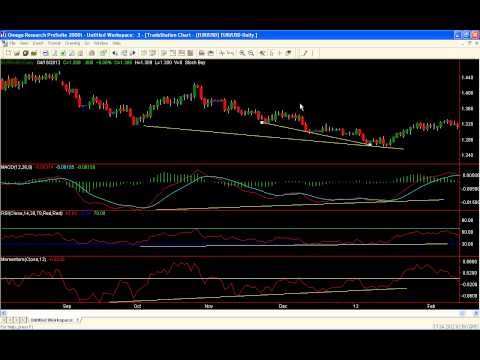
Task: Open the Format menu
Action: 54,43
